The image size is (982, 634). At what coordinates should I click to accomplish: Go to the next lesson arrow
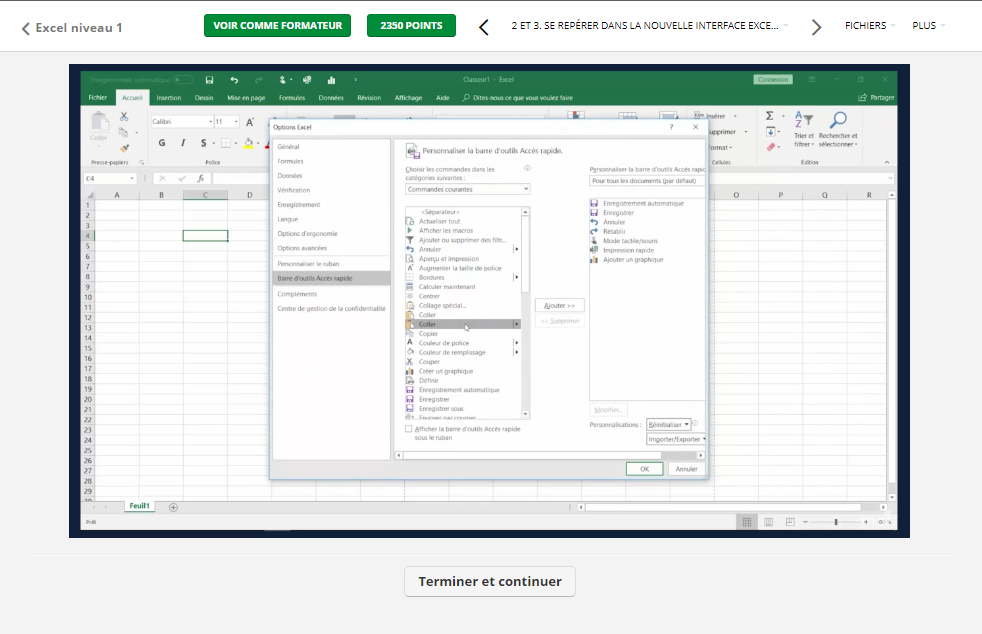[x=816, y=27]
